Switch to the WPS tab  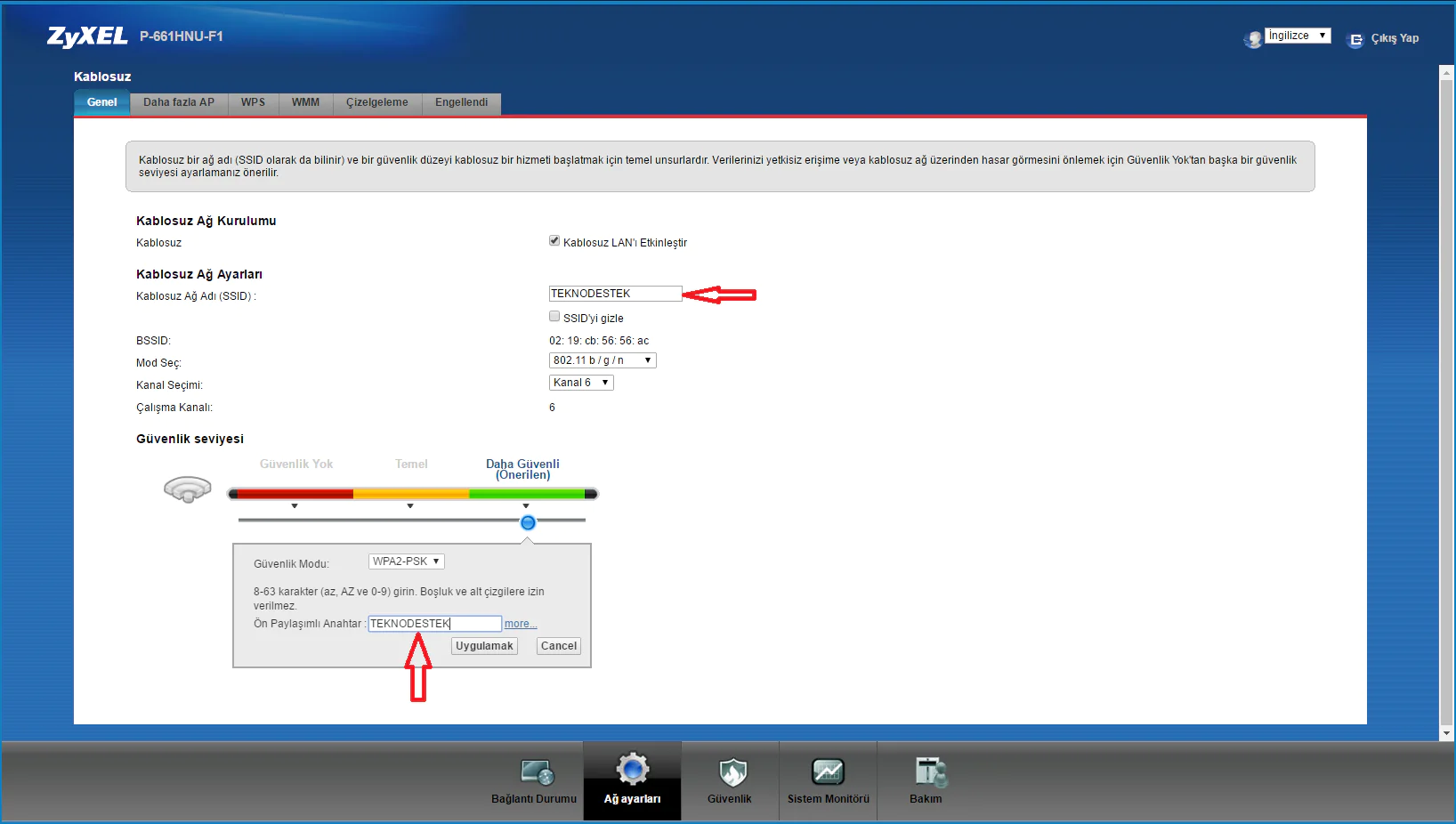click(253, 102)
